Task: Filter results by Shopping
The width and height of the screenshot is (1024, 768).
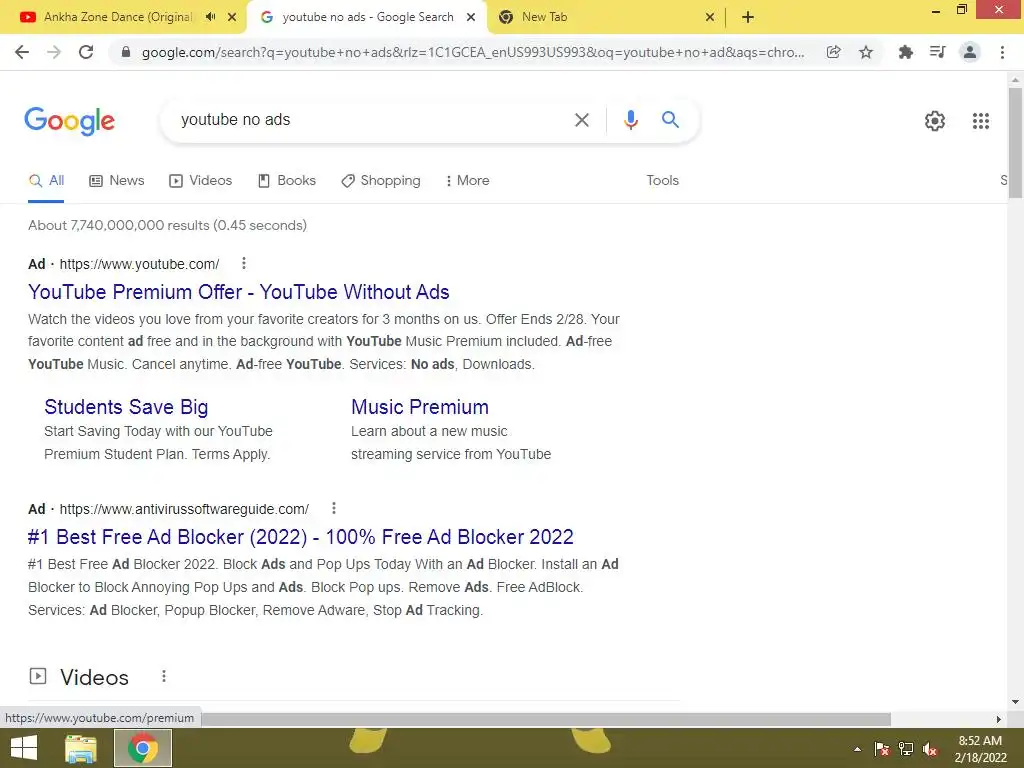Action: coord(381,181)
